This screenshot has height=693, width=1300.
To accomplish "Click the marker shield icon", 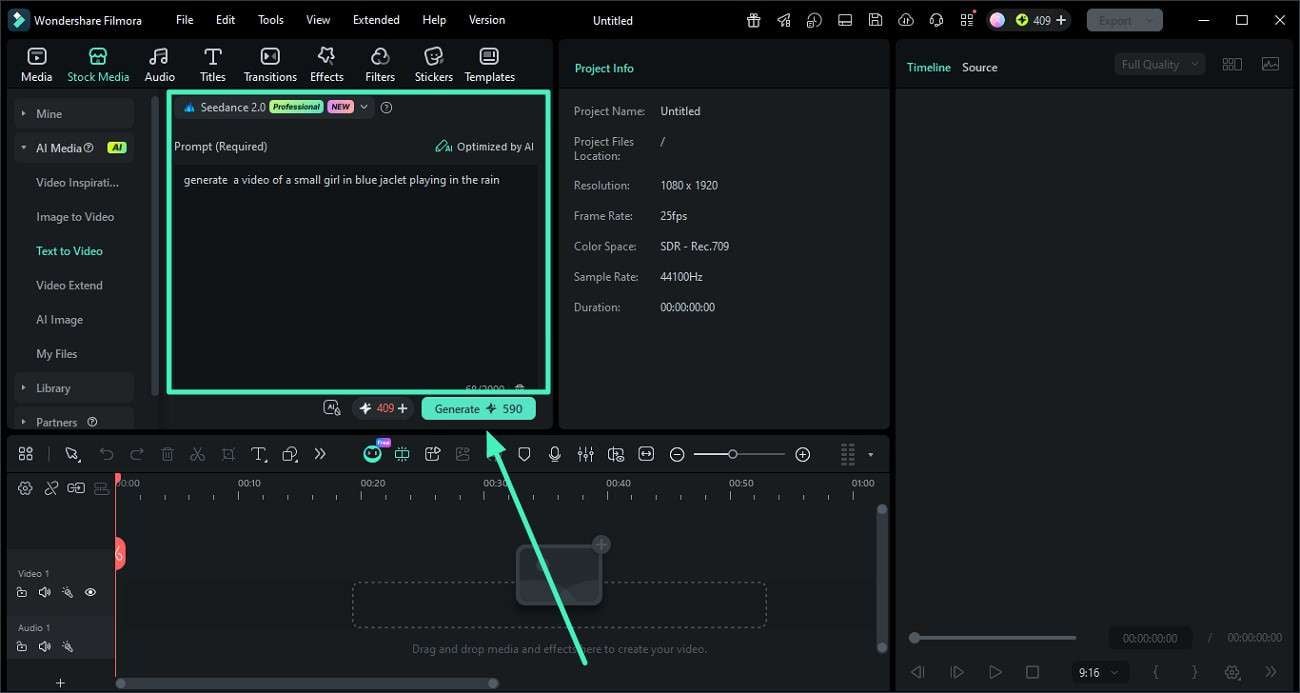I will point(524,454).
